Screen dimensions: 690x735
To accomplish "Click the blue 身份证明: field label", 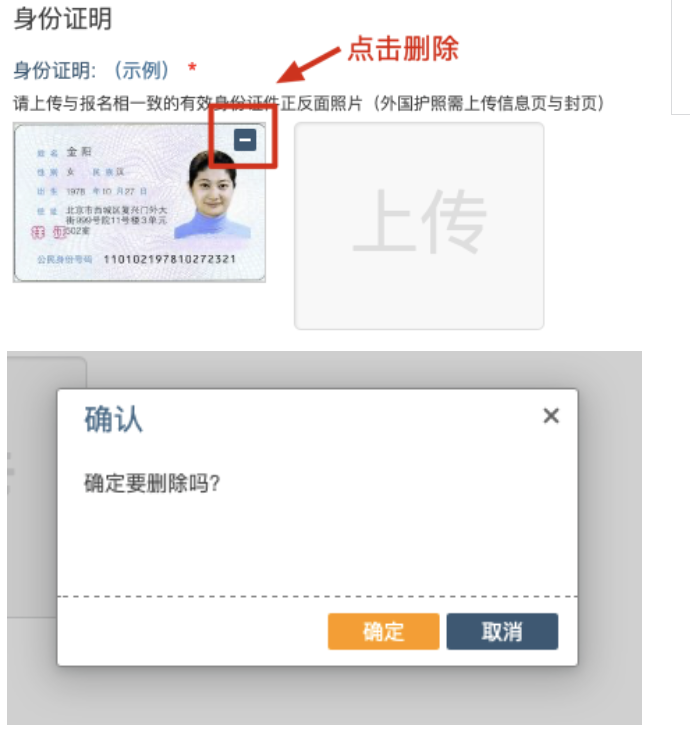I will (x=54, y=71).
